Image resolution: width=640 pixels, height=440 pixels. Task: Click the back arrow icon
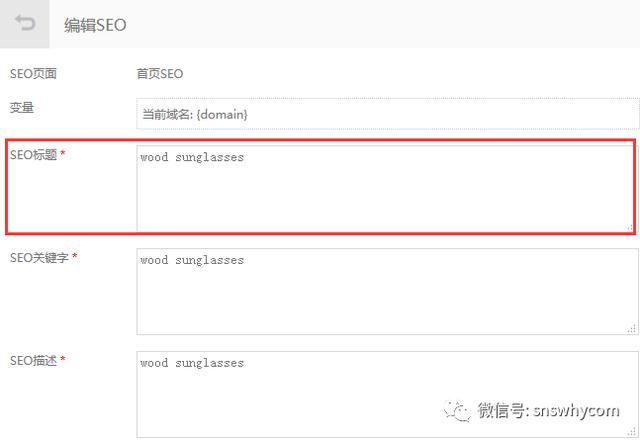tap(25, 23)
